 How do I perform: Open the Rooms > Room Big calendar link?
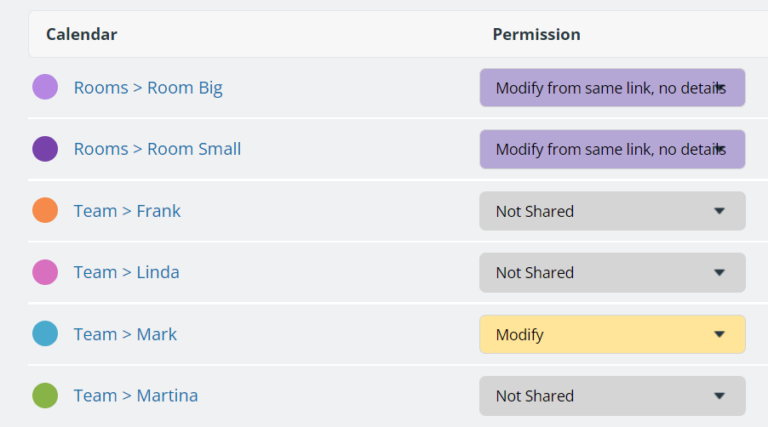[148, 88]
